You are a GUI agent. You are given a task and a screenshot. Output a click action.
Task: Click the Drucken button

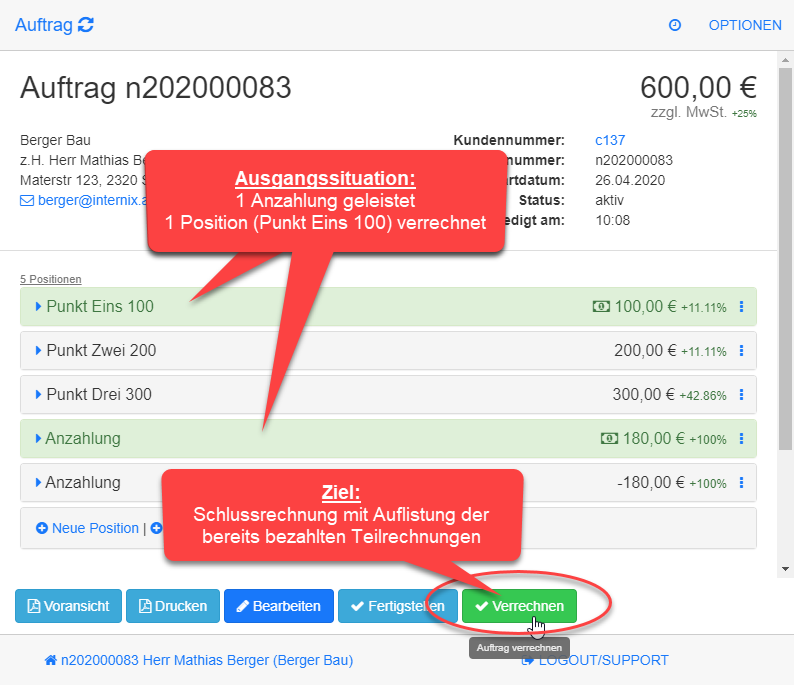click(x=173, y=606)
